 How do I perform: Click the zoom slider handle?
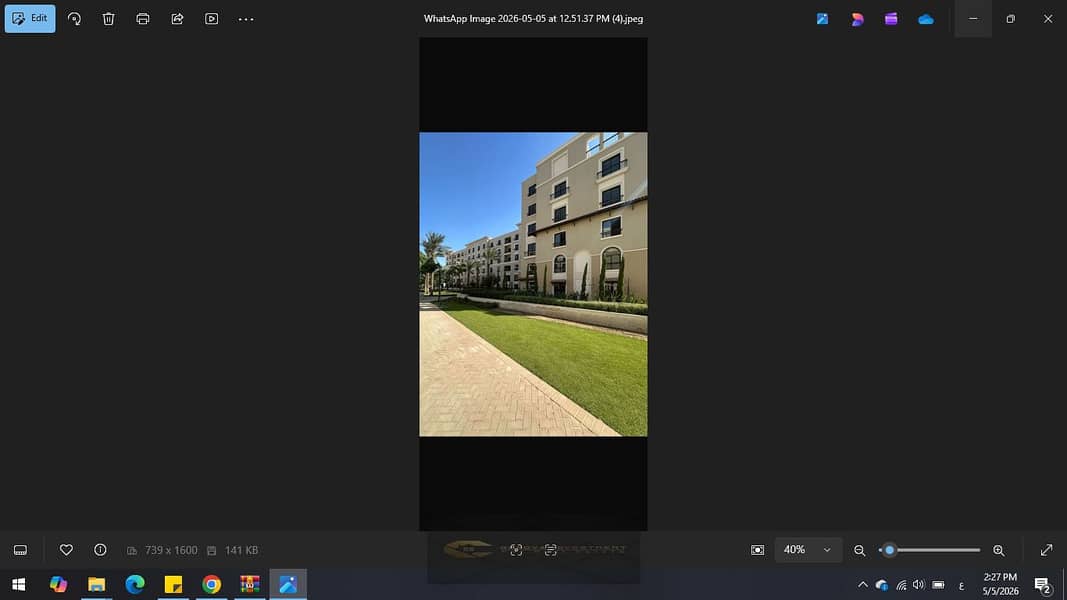tap(889, 550)
